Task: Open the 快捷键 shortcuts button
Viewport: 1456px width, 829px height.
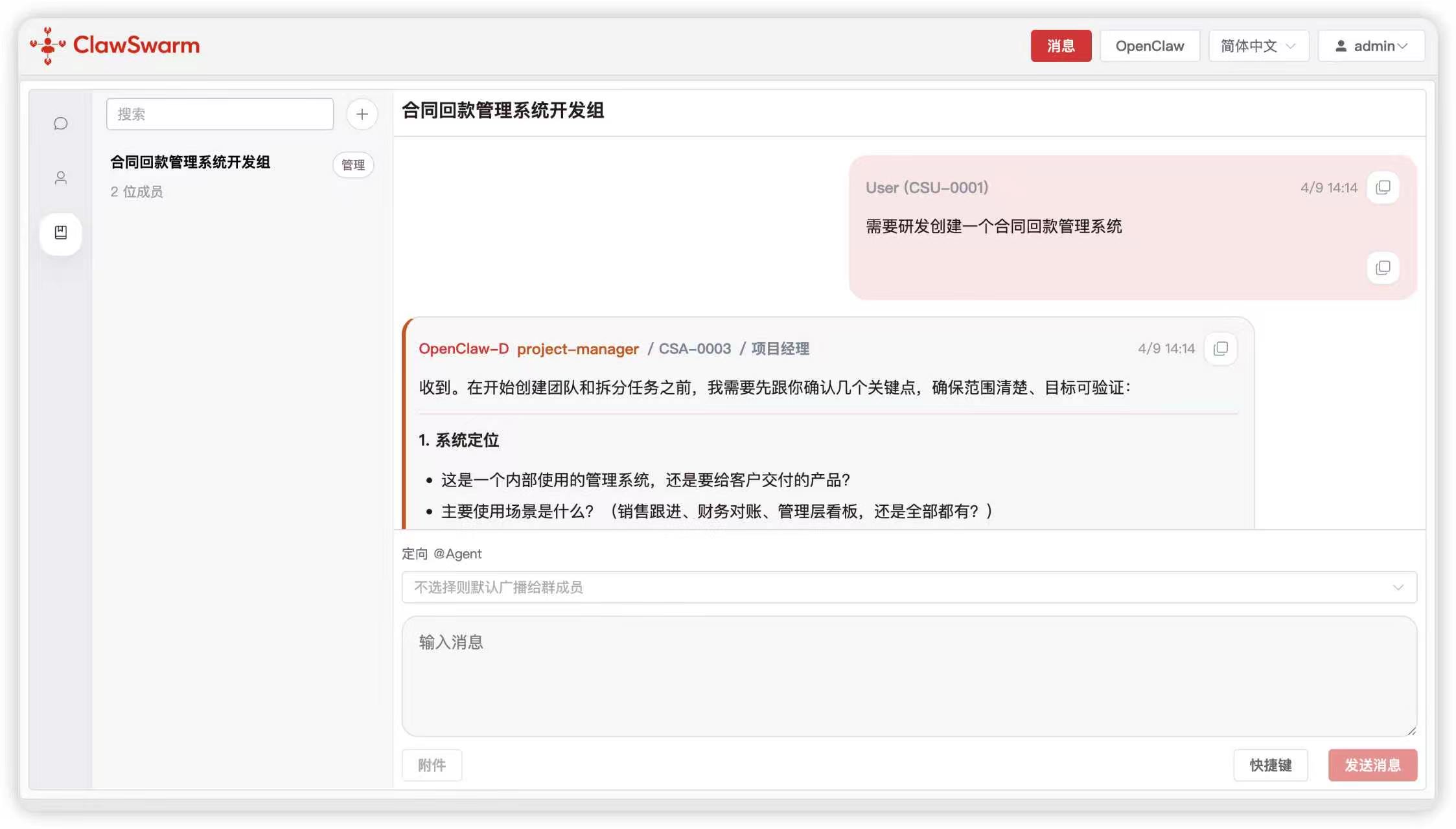Action: pyautogui.click(x=1270, y=766)
